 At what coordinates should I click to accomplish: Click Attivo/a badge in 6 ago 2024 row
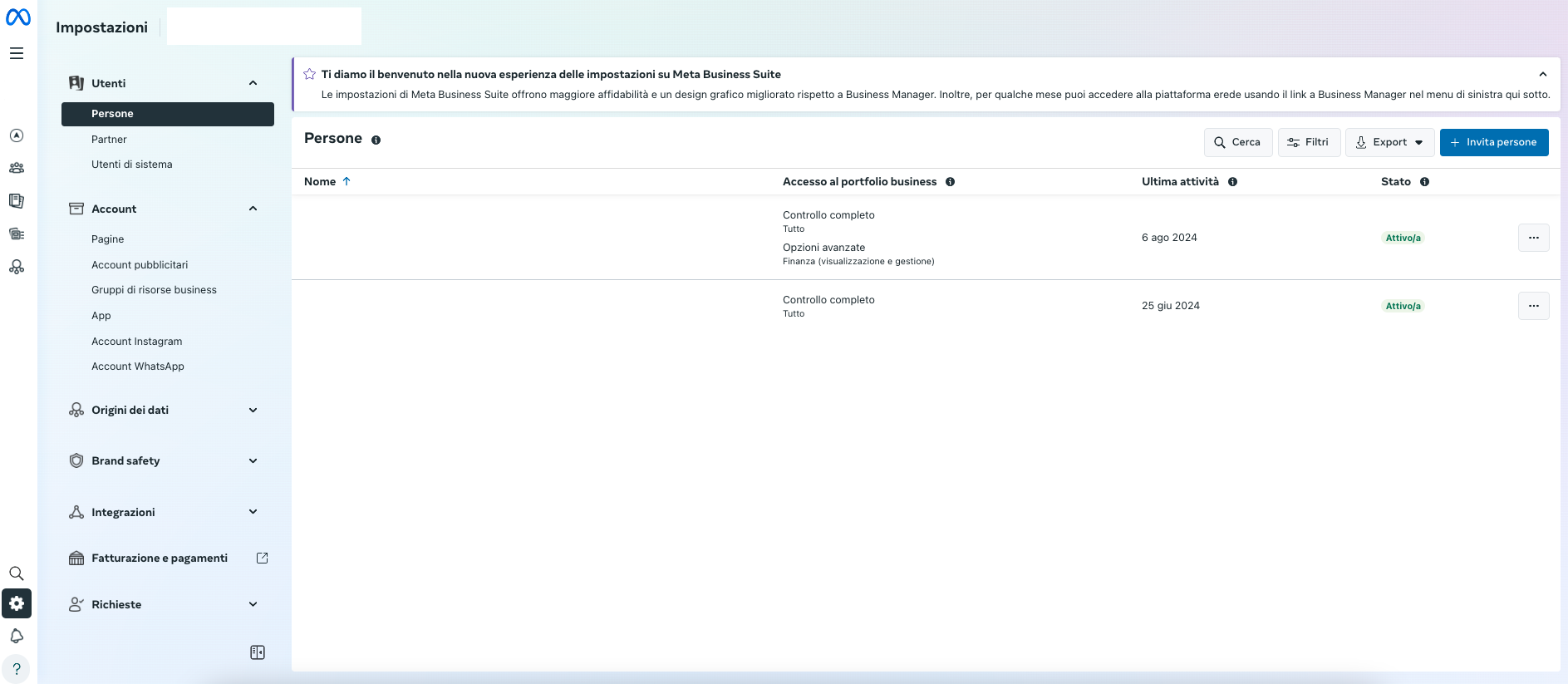[1403, 238]
